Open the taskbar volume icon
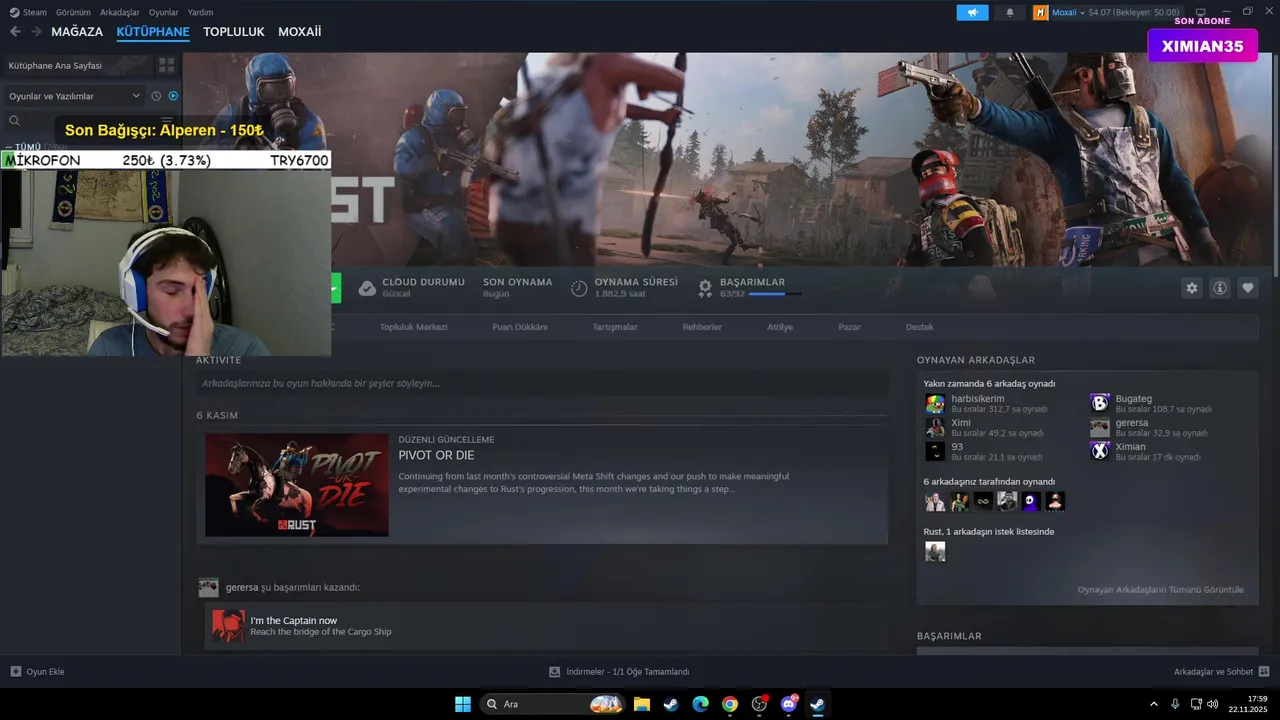 (1213, 704)
